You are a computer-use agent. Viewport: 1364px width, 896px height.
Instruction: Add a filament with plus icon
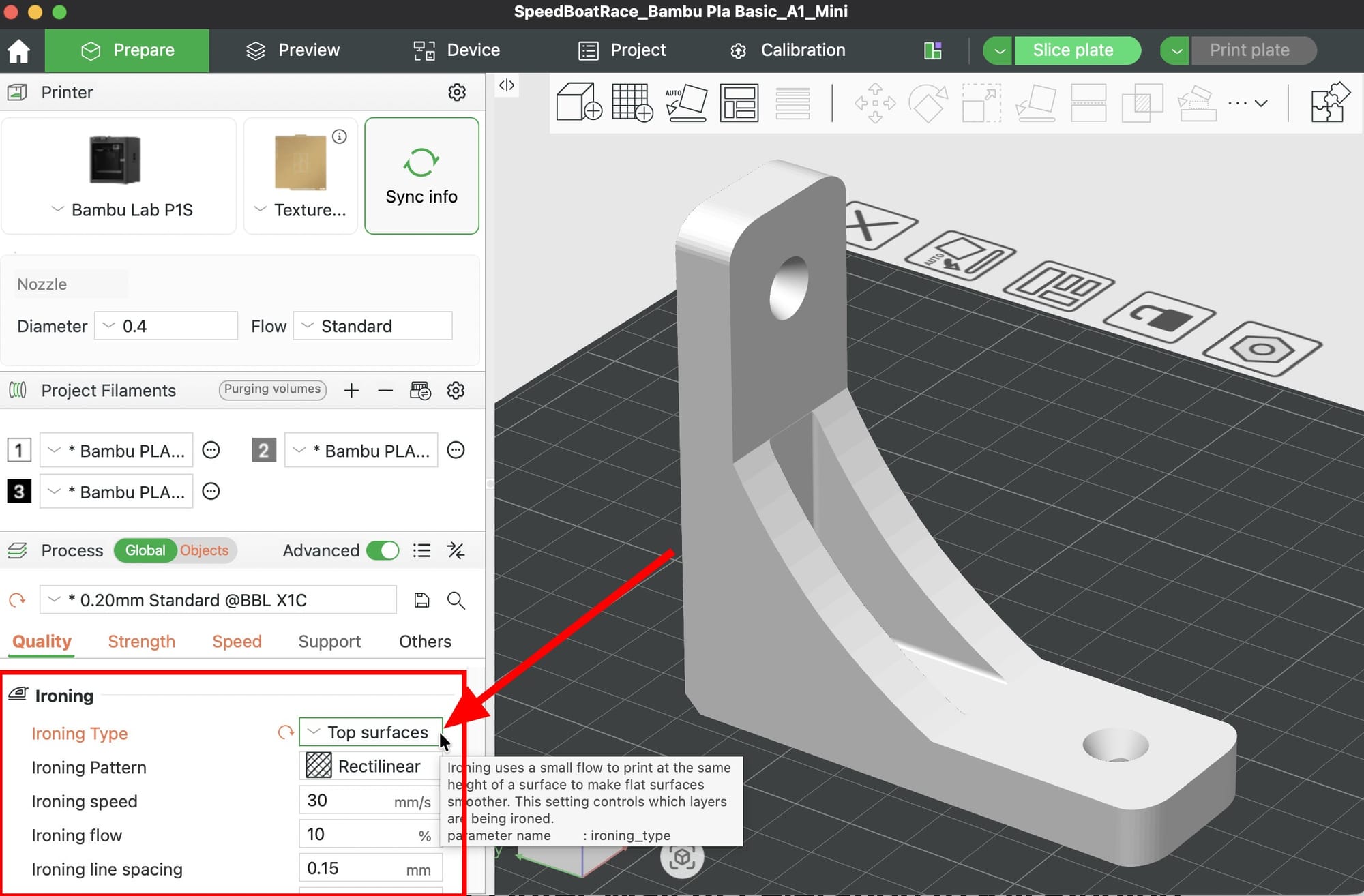point(351,391)
